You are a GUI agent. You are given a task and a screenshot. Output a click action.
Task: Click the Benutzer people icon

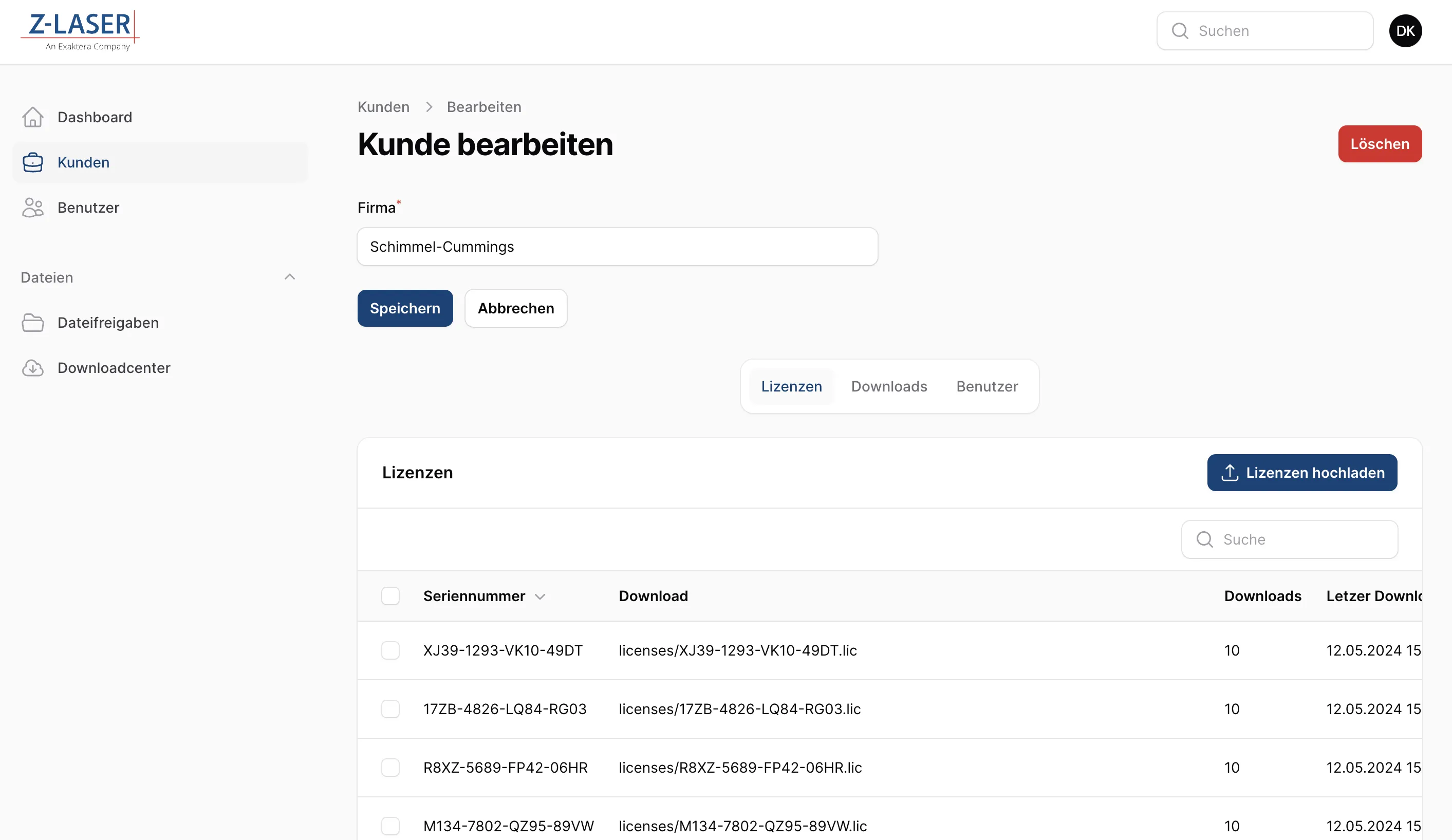33,208
